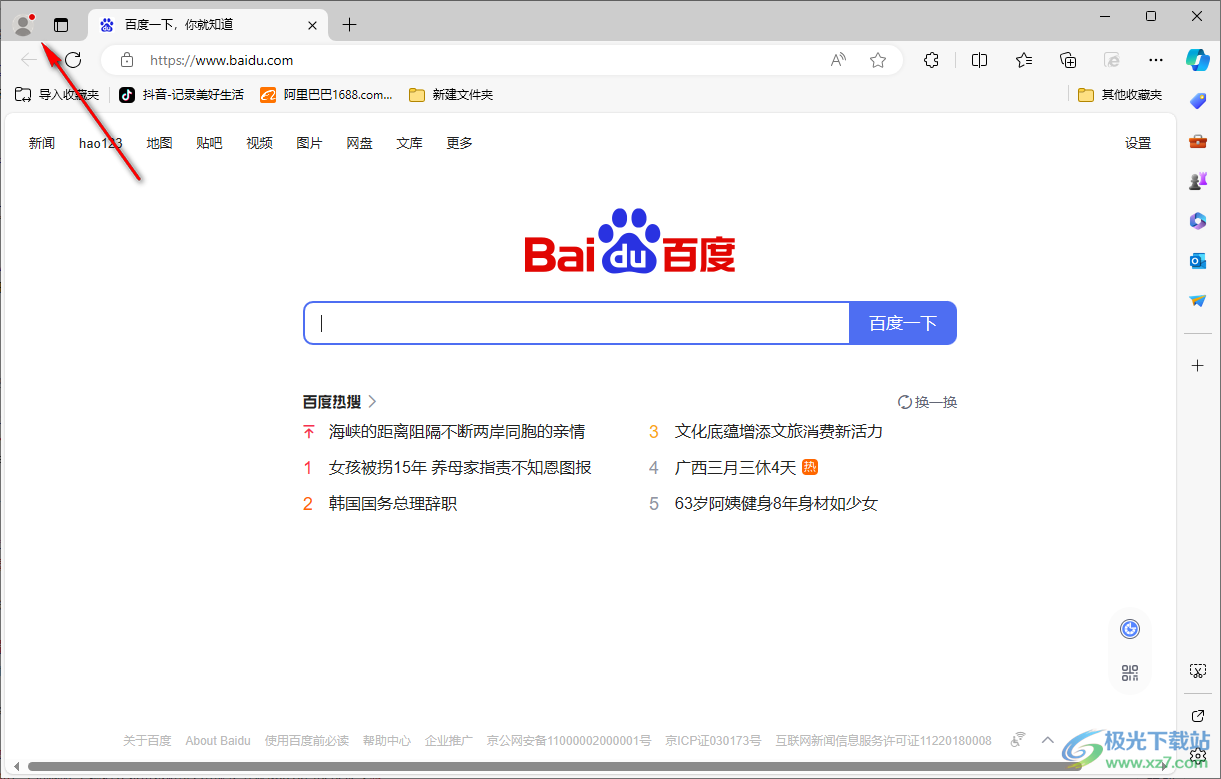This screenshot has height=779, width=1221.
Task: Open Outlook in the sidebar
Action: click(x=1198, y=261)
